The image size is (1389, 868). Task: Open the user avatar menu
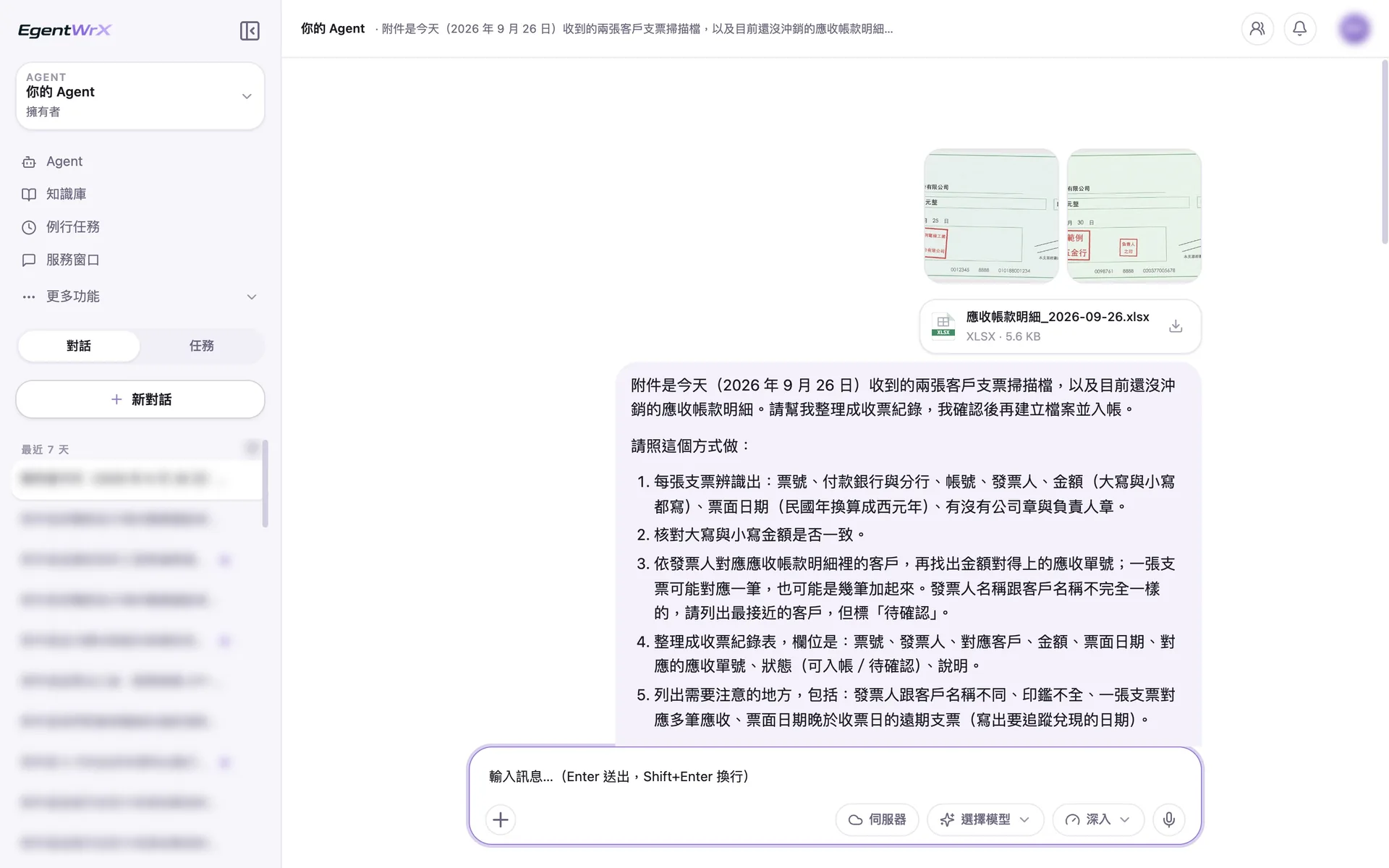1354,29
